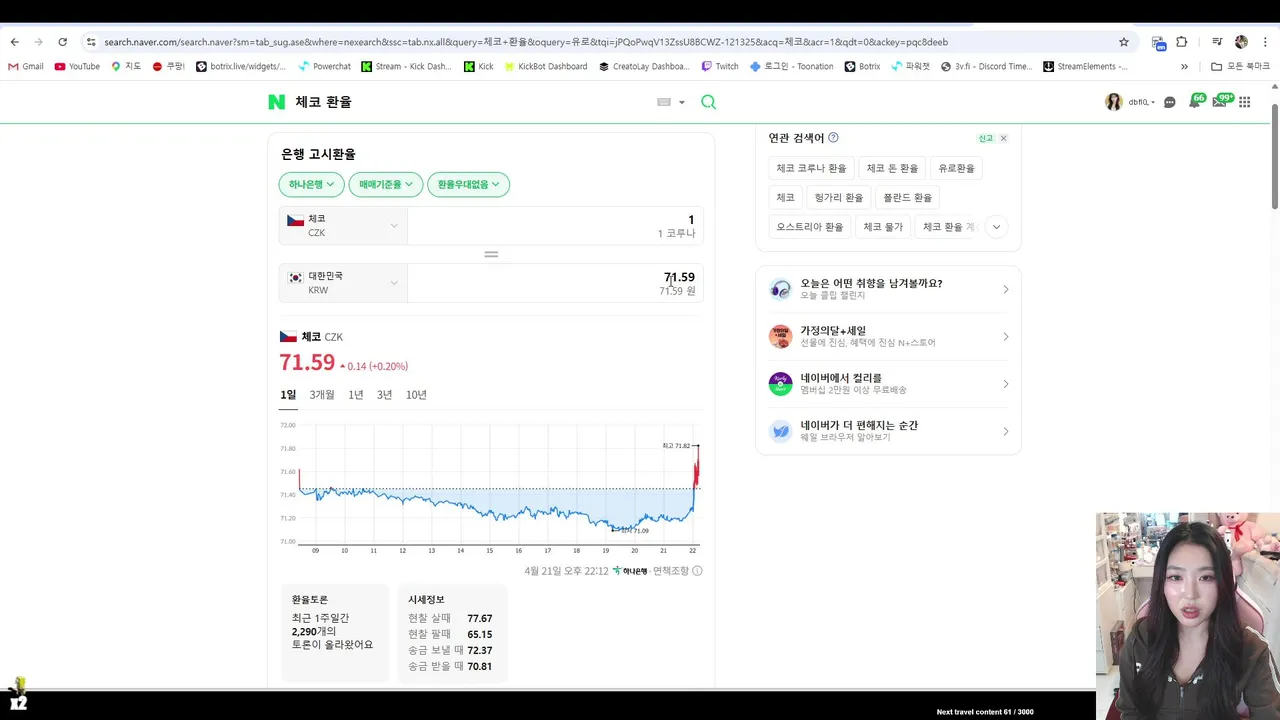Image resolution: width=1280 pixels, height=720 pixels.
Task: Expand the keyboard tool dropdown arrow
Action: pos(682,102)
